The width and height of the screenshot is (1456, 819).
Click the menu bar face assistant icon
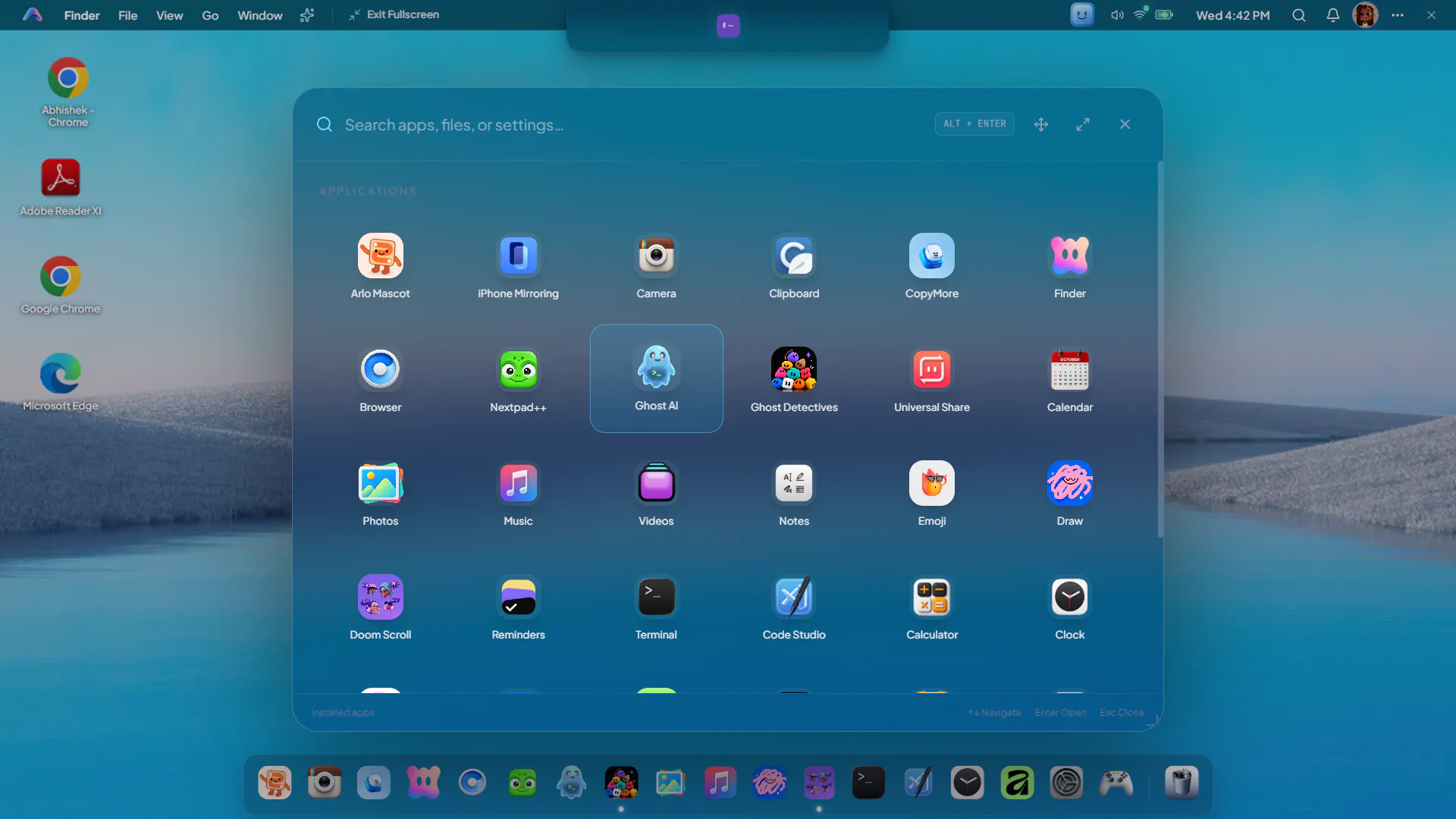tap(1082, 14)
